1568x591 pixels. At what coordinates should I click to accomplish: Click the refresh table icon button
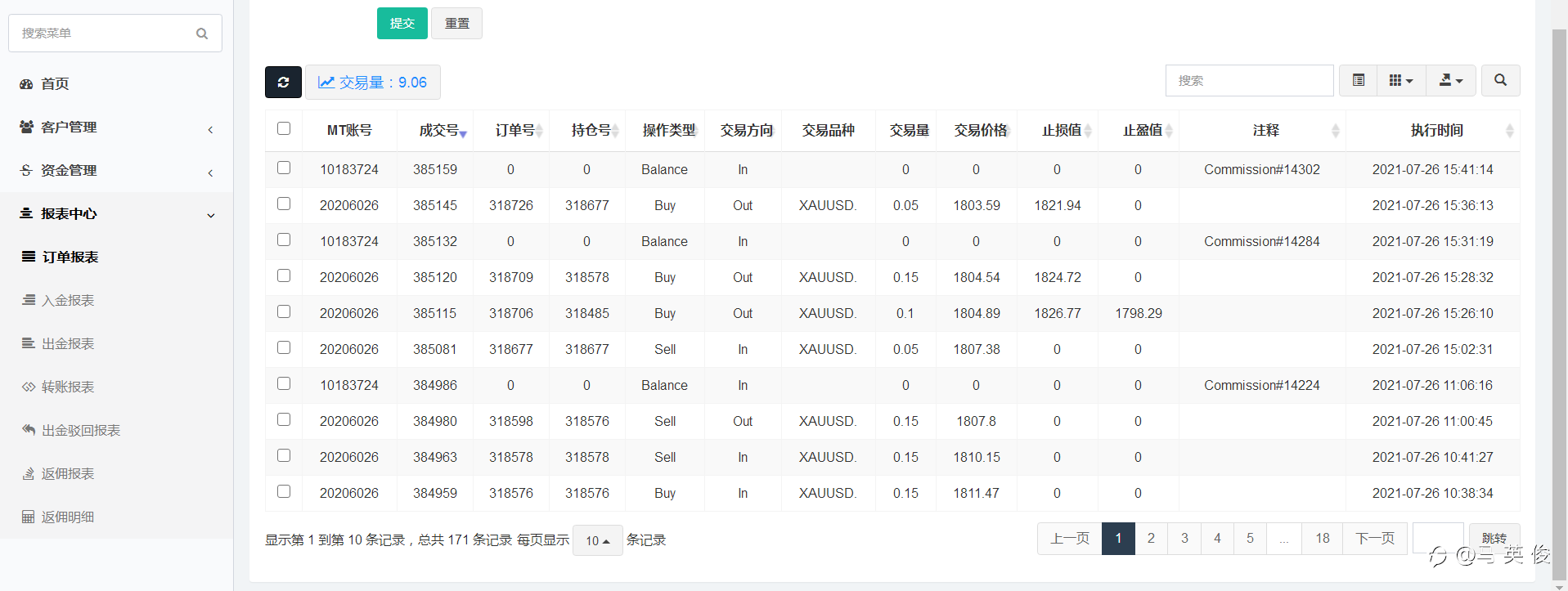pos(283,82)
